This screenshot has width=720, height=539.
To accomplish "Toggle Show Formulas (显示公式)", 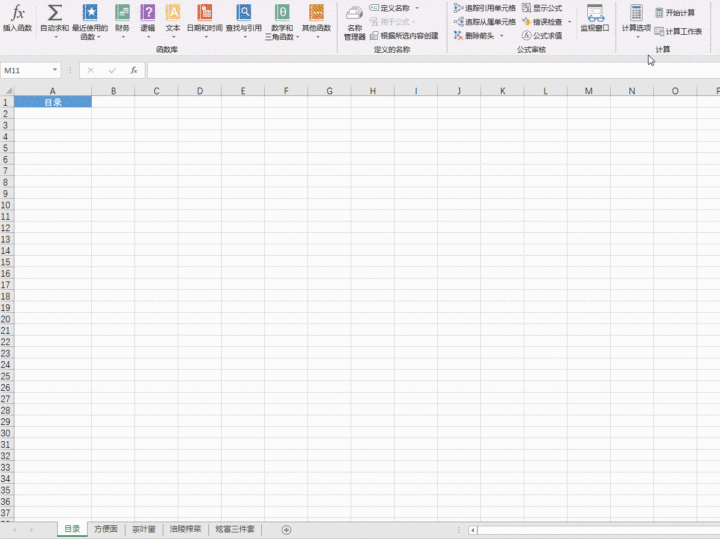I will (x=542, y=8).
